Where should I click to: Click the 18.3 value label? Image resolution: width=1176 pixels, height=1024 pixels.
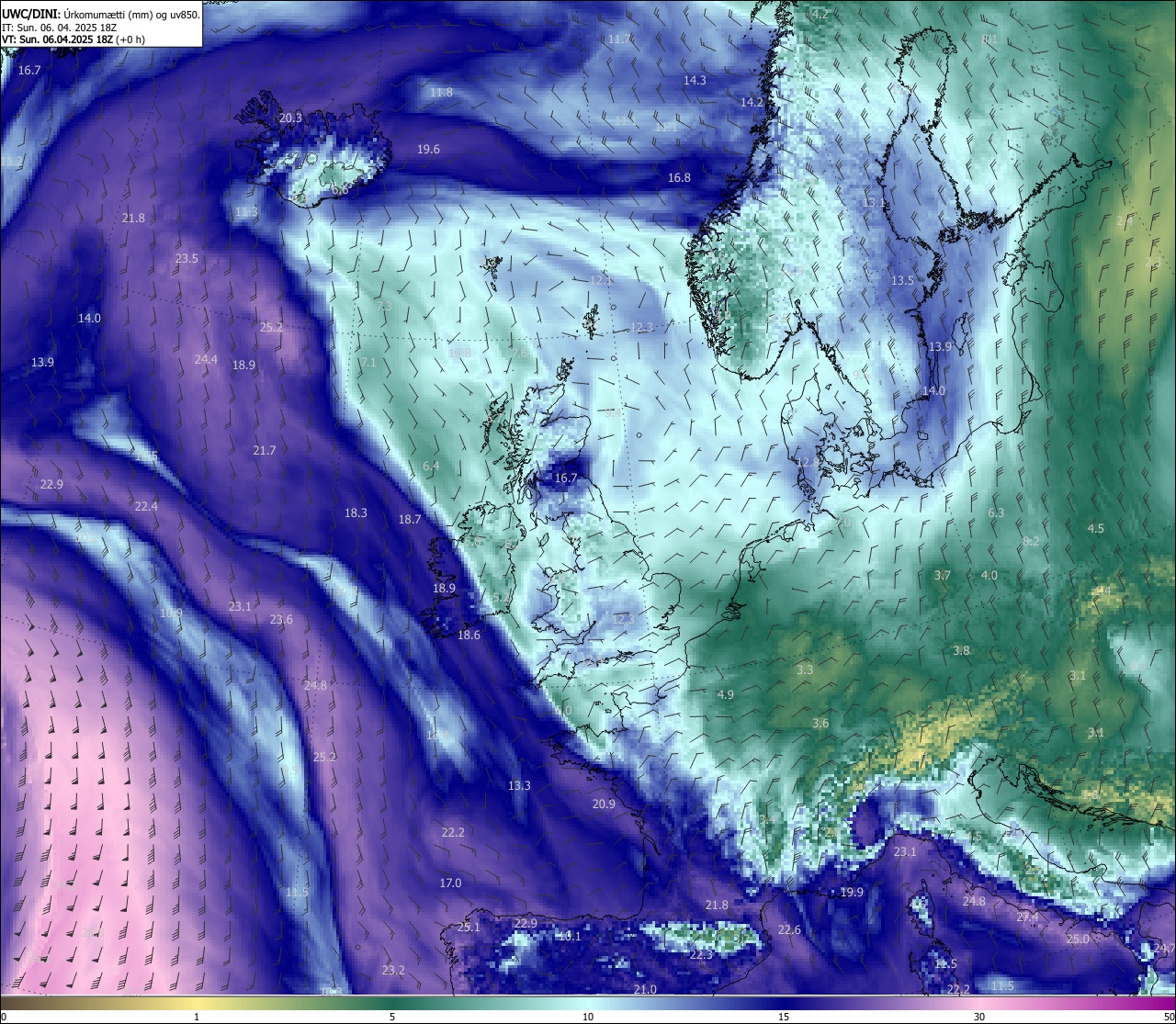356,512
